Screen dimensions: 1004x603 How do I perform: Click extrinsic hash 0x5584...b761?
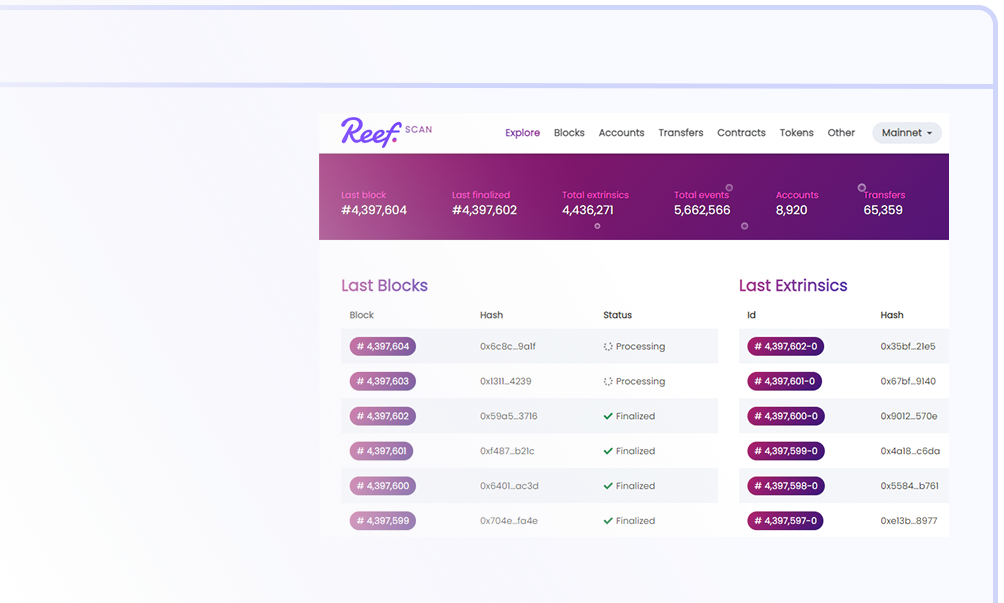coord(909,486)
